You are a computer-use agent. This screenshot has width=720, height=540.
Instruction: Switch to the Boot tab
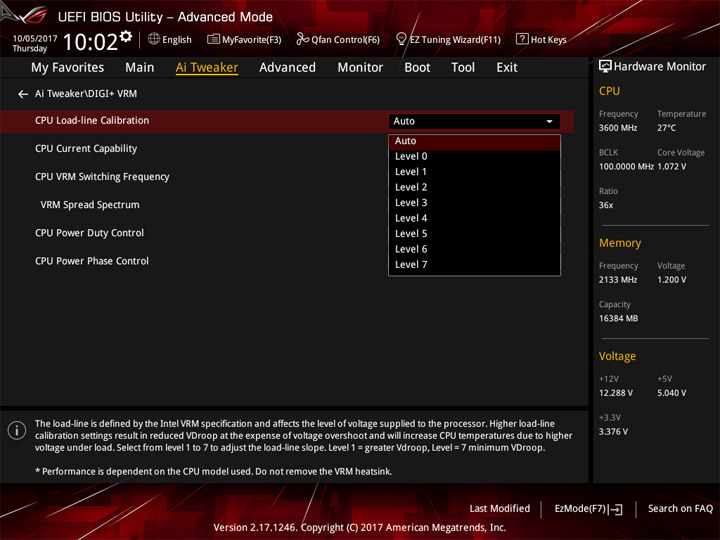tap(417, 68)
